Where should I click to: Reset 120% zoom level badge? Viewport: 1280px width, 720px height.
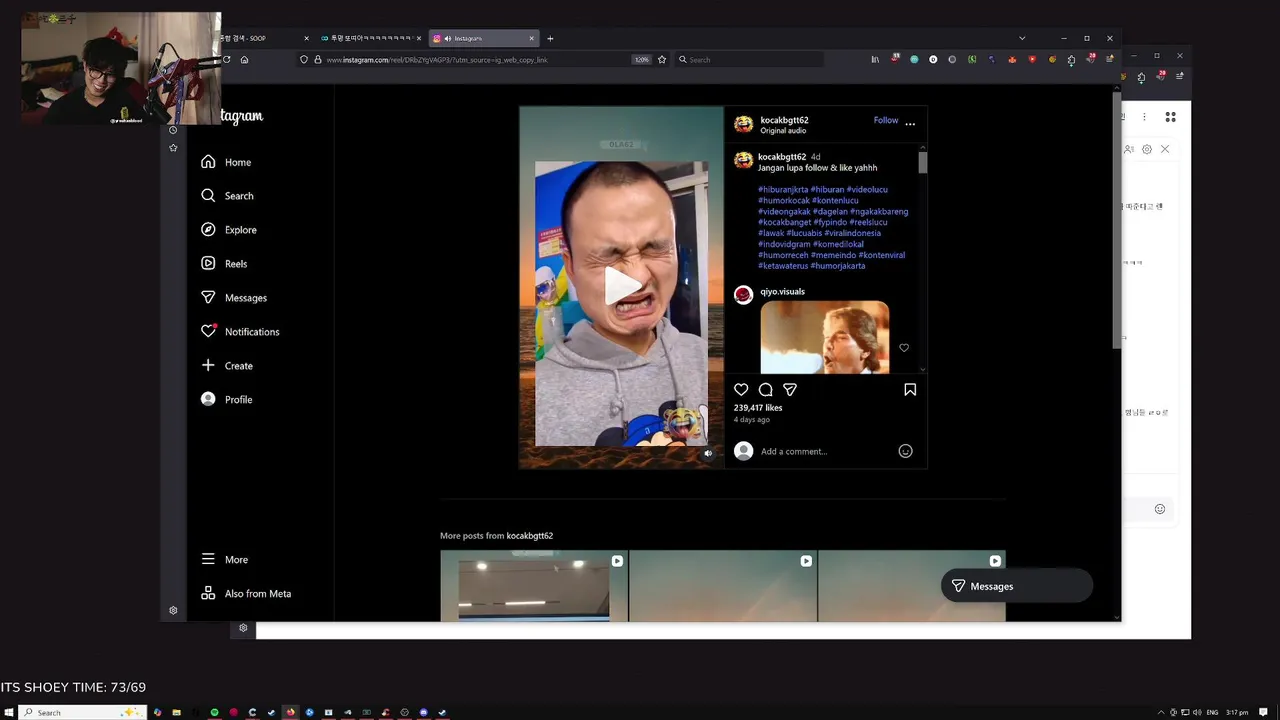(x=642, y=60)
